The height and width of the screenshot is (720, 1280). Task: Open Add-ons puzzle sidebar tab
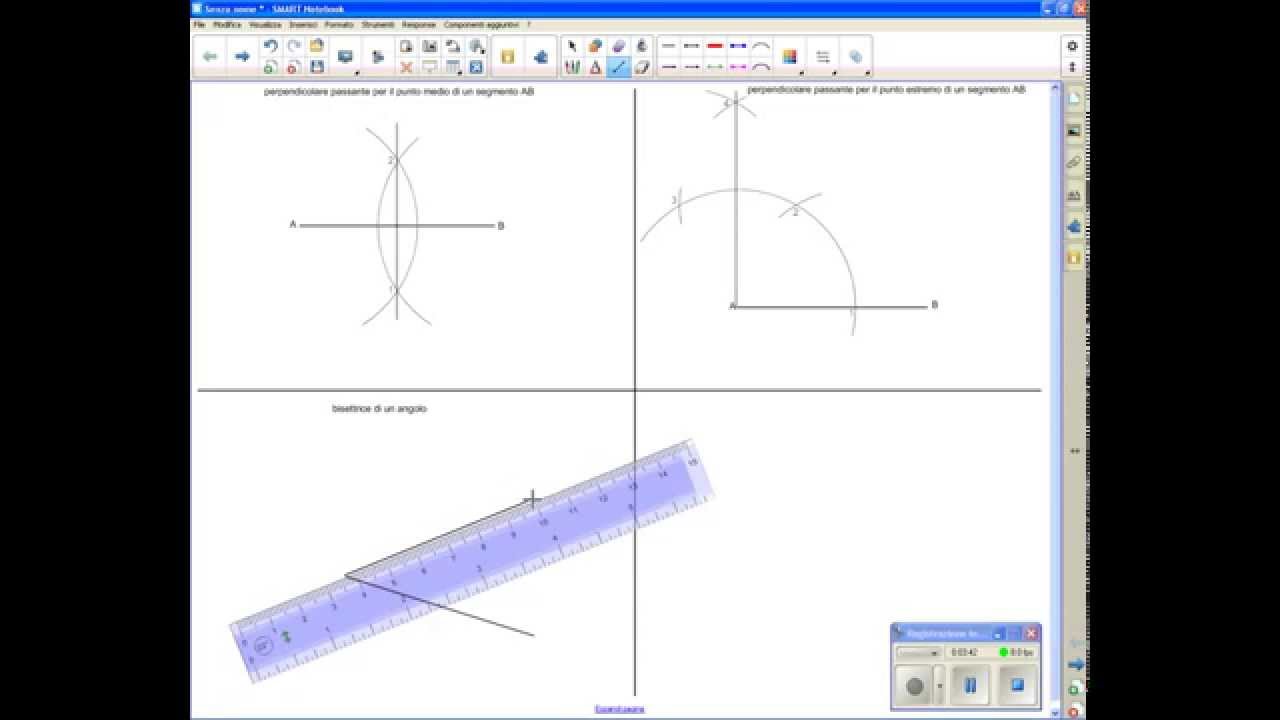coord(1074,226)
